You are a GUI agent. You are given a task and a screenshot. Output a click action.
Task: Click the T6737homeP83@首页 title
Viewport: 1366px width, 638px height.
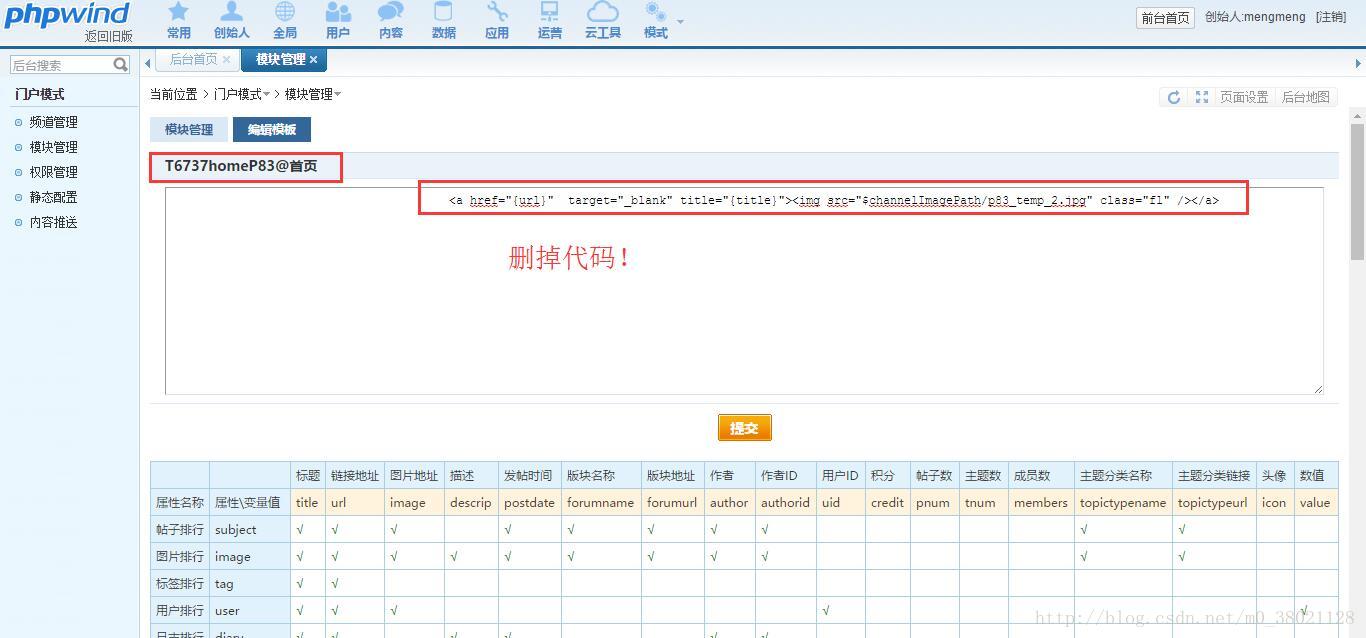(x=241, y=166)
